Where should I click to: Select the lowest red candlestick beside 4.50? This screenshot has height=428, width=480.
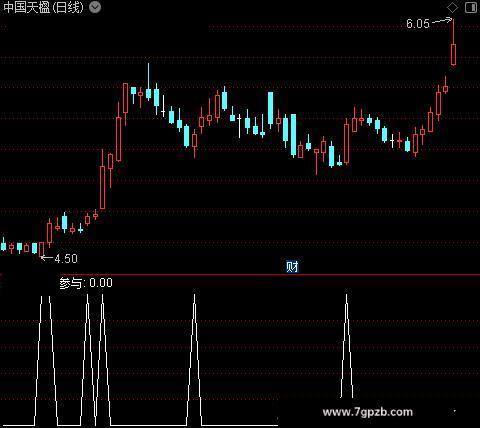(42, 250)
